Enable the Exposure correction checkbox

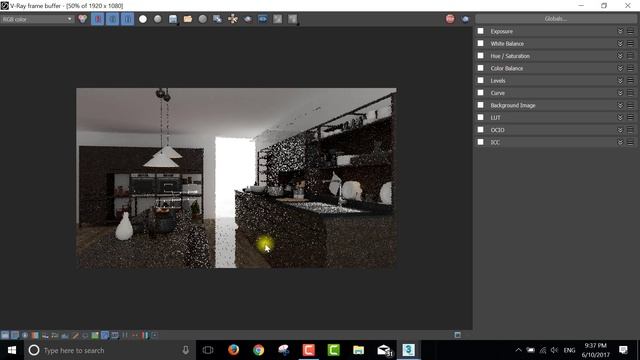pyautogui.click(x=480, y=31)
